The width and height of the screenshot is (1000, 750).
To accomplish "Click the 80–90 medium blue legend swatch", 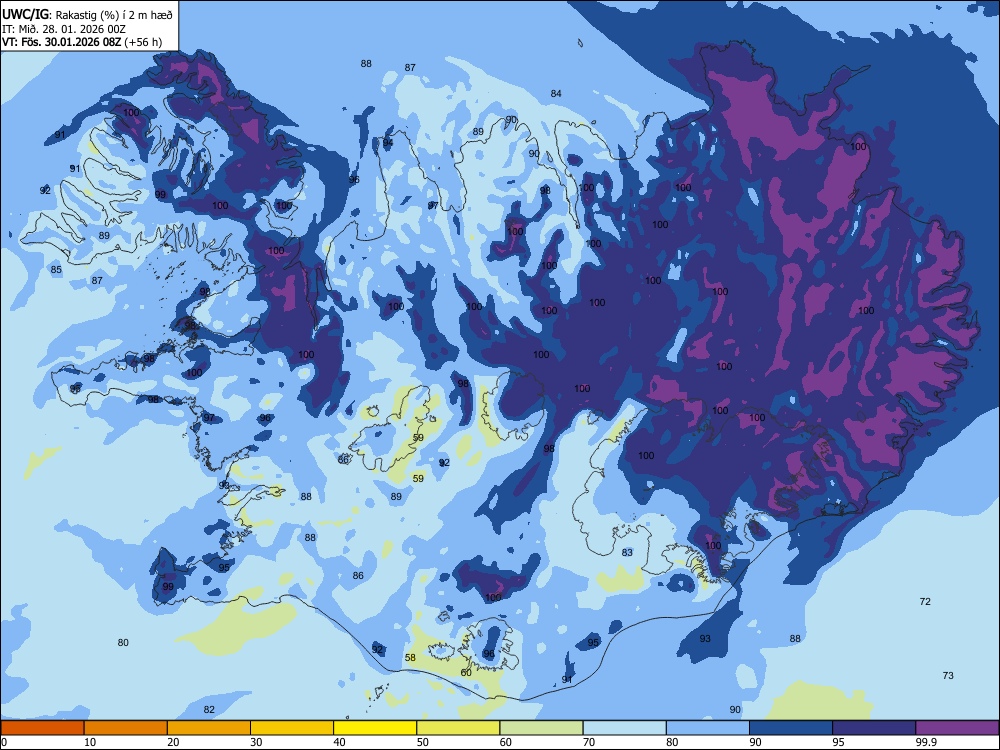I will (708, 728).
